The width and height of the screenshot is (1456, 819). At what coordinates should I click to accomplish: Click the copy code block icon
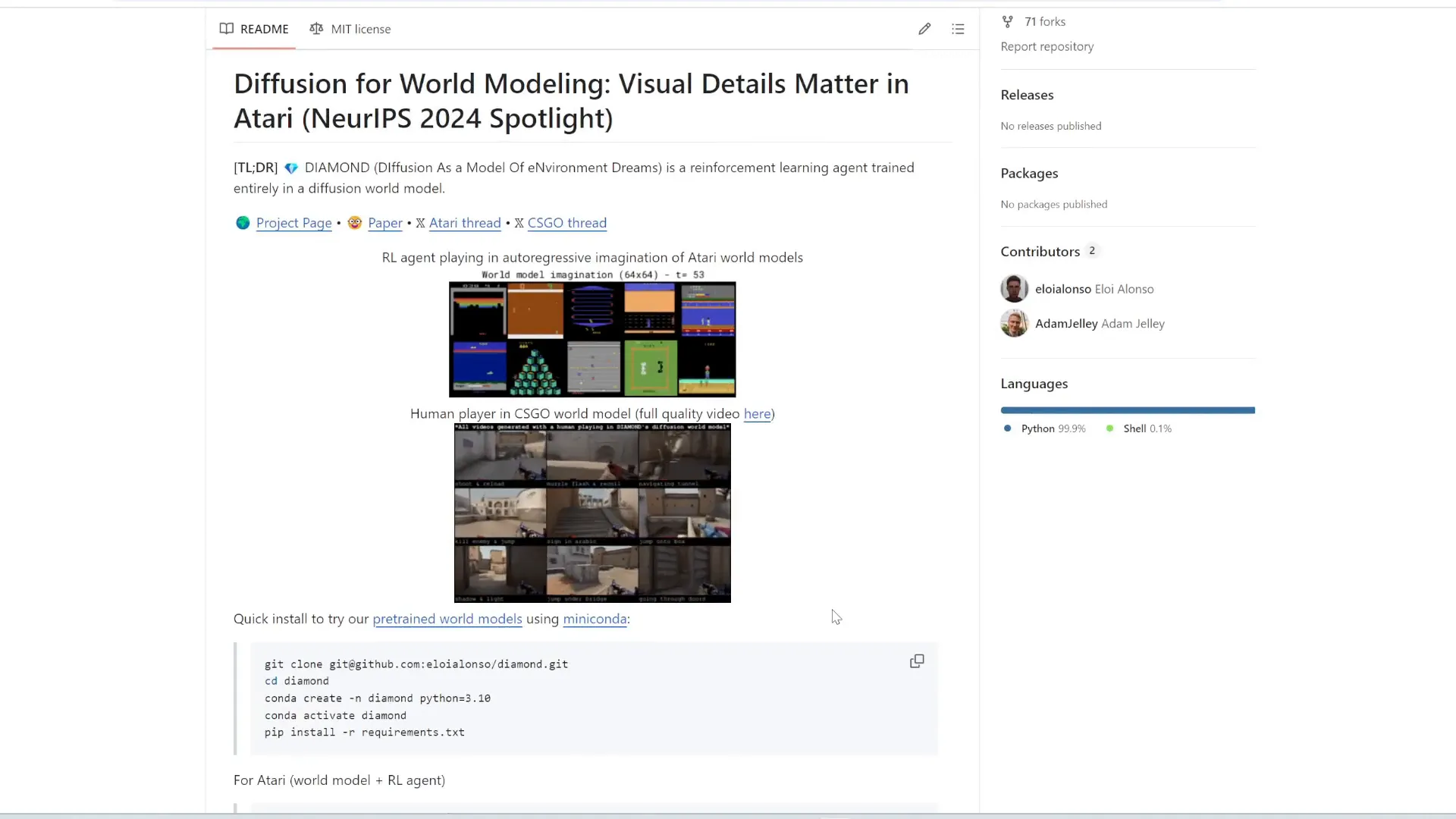pyautogui.click(x=917, y=661)
